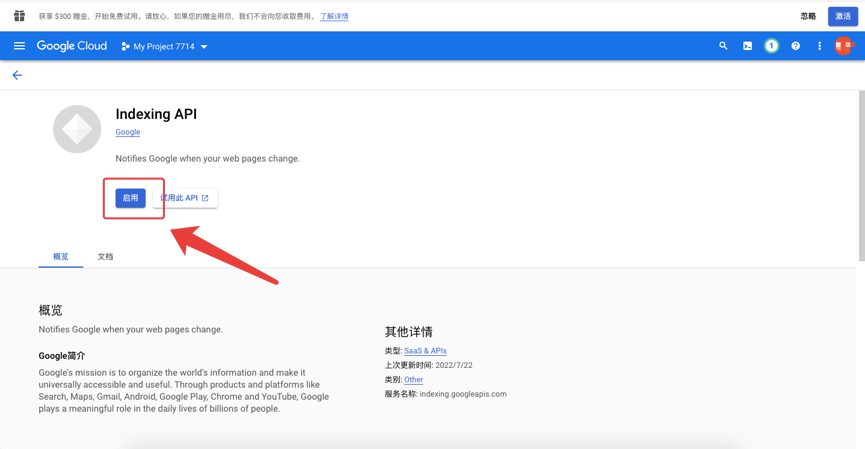865x449 pixels.
Task: Click the gift box icon in banner
Action: point(19,16)
